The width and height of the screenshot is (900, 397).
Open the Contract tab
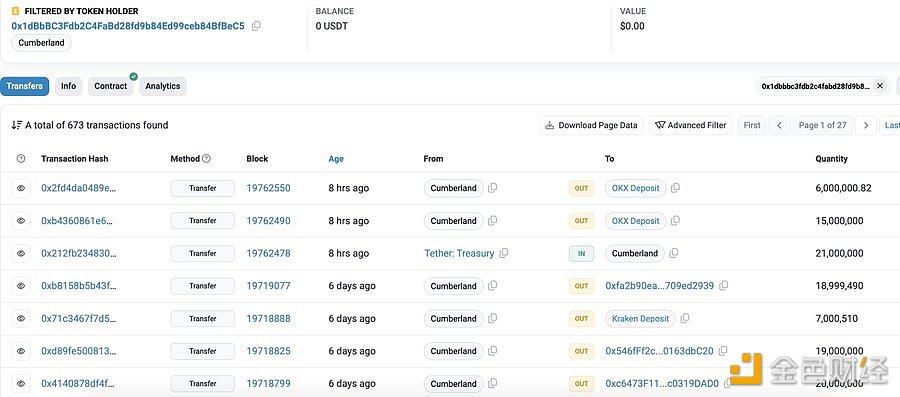(110, 86)
